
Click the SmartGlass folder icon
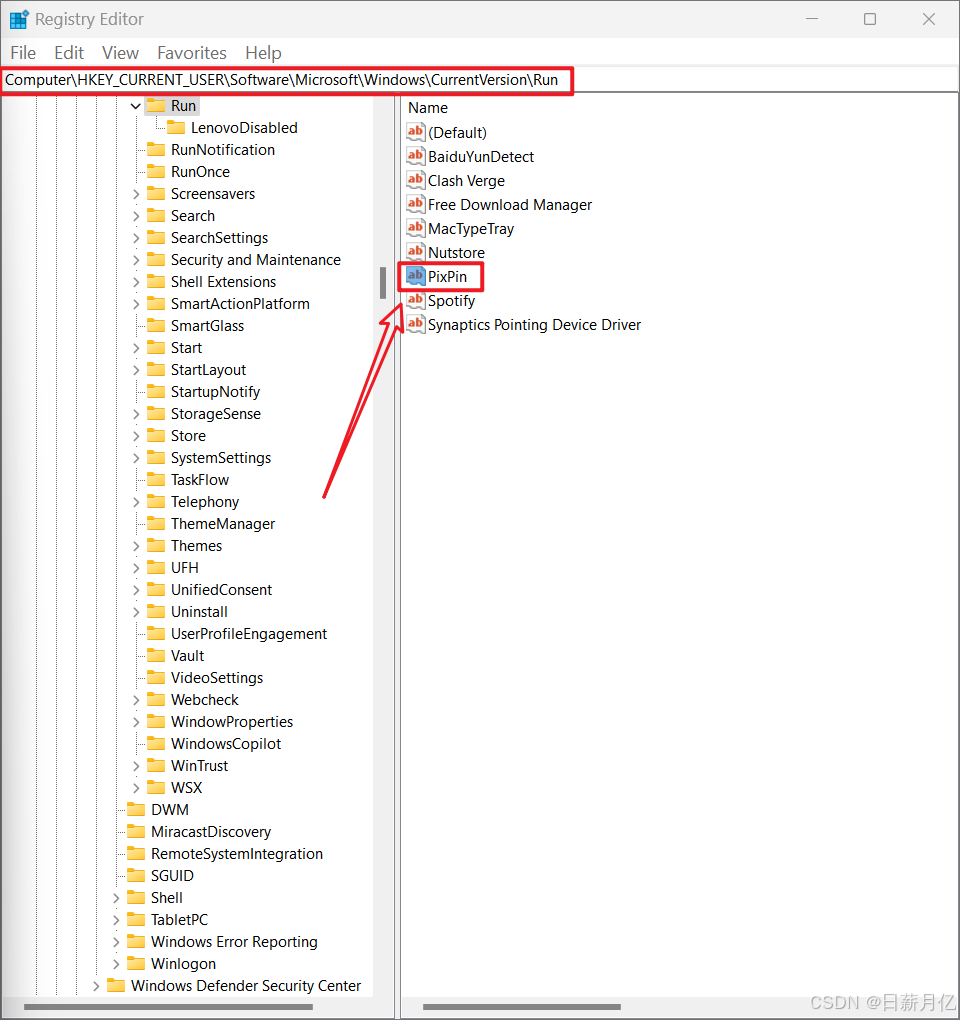pyautogui.click(x=155, y=325)
